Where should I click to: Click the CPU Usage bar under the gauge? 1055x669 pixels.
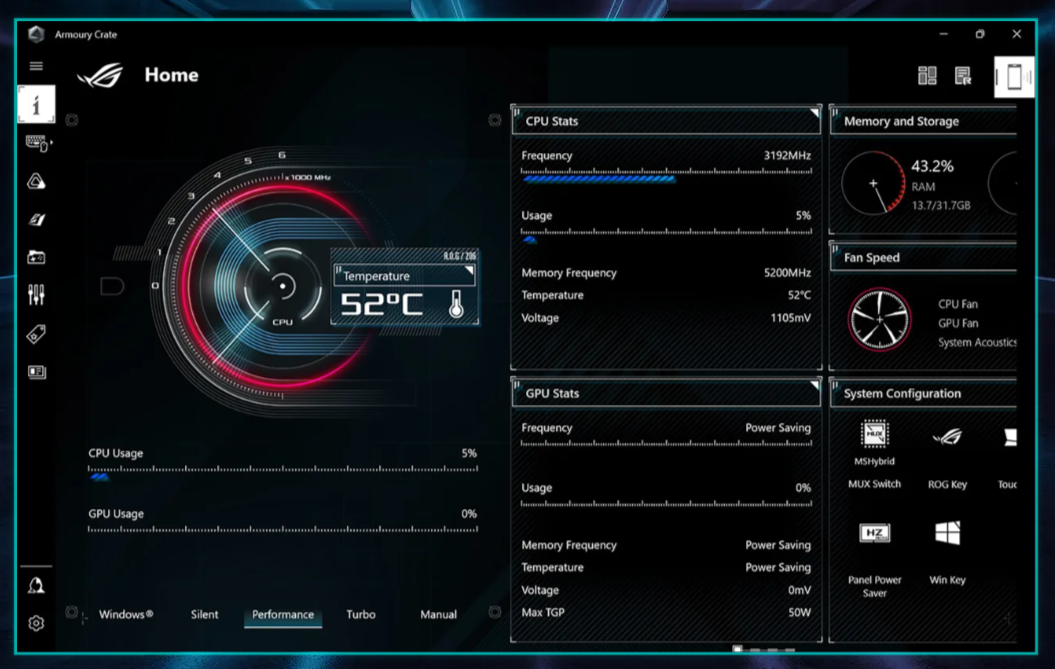[283, 472]
